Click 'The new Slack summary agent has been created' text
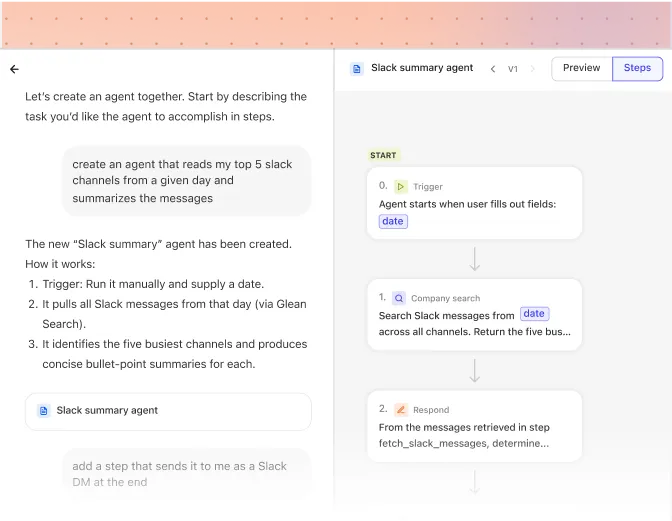 (x=158, y=244)
